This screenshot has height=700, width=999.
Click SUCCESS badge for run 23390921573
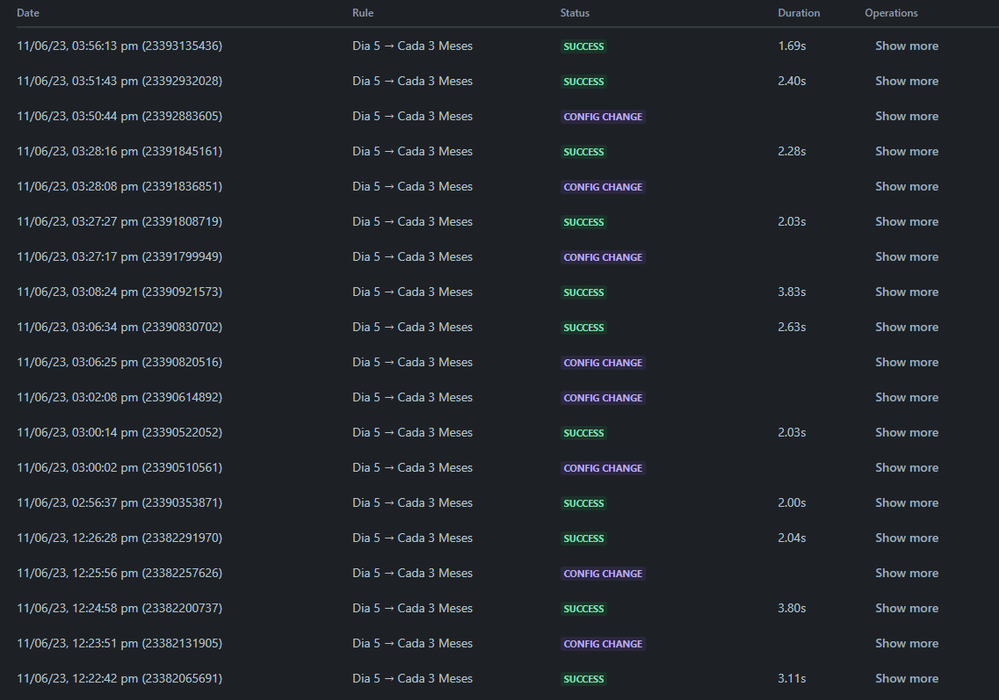click(x=583, y=292)
